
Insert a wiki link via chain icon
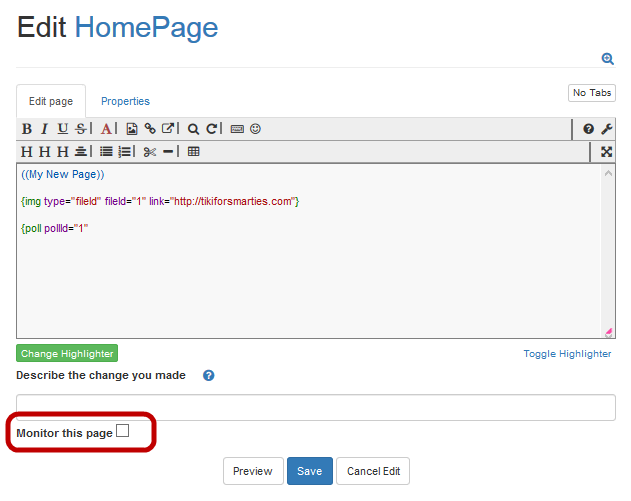tap(150, 129)
